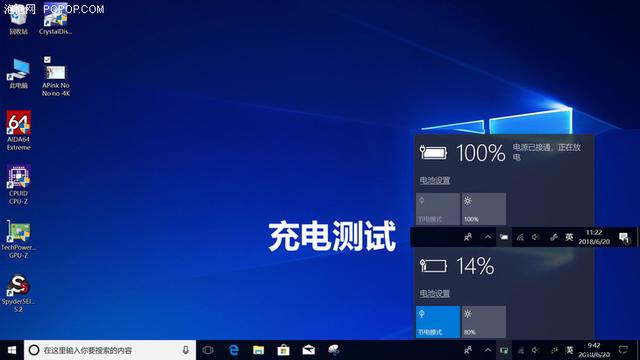Open the Mail app on the taskbar

(308, 350)
